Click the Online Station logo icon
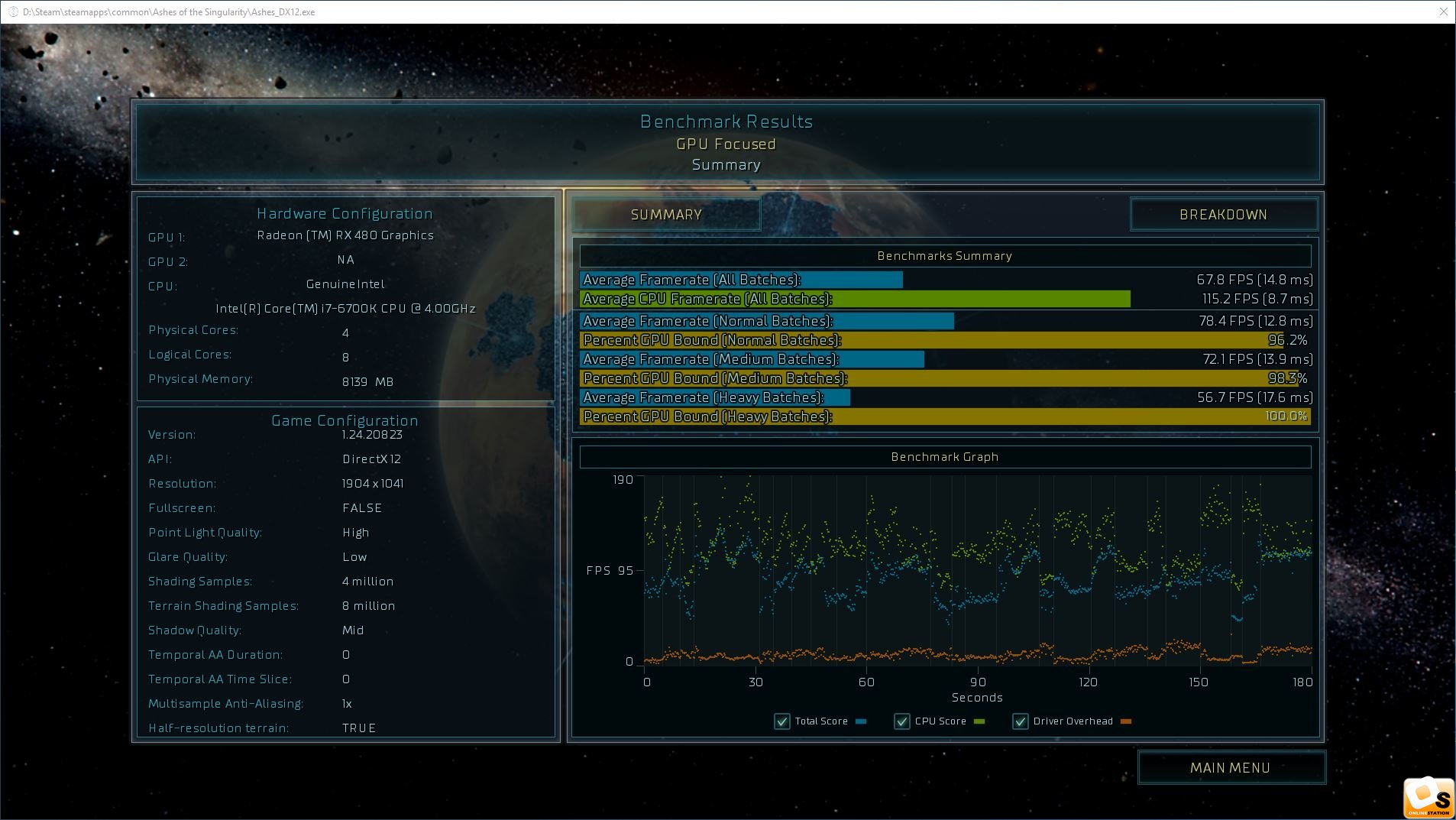Screen dimensions: 1456x820 click(x=1428, y=799)
